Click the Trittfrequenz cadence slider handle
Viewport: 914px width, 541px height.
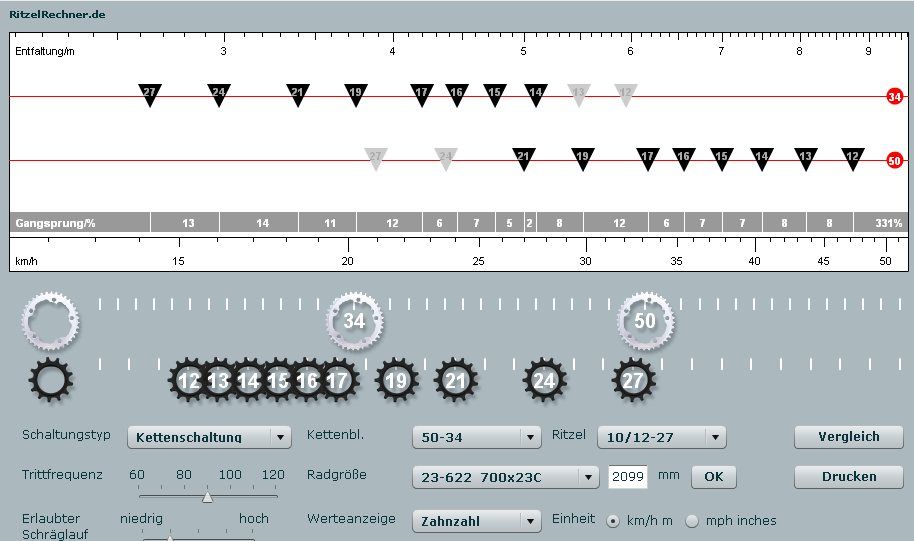(207, 496)
